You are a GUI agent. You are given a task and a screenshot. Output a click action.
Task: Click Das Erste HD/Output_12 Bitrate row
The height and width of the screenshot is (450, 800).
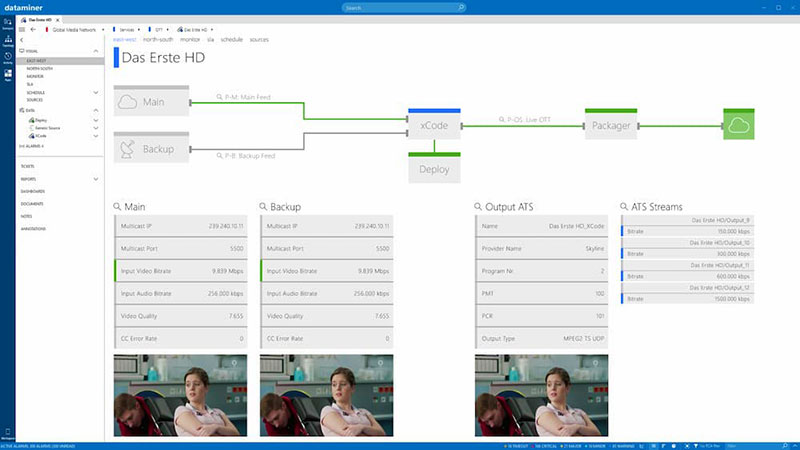[x=687, y=299]
